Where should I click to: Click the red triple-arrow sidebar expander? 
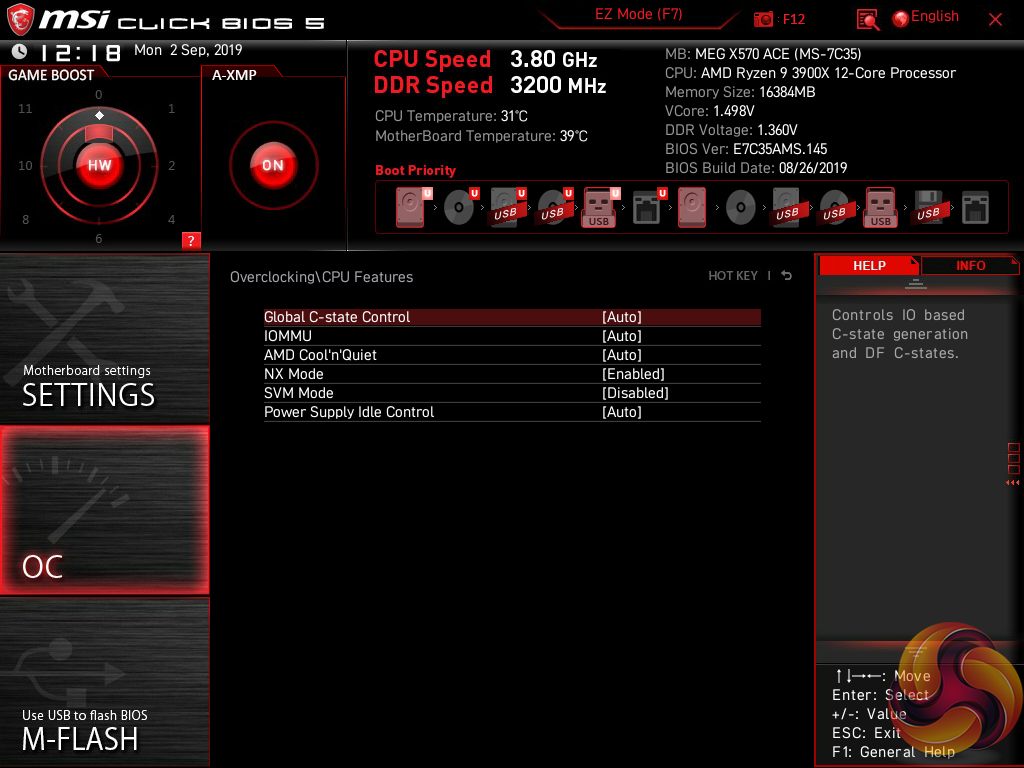(1012, 483)
